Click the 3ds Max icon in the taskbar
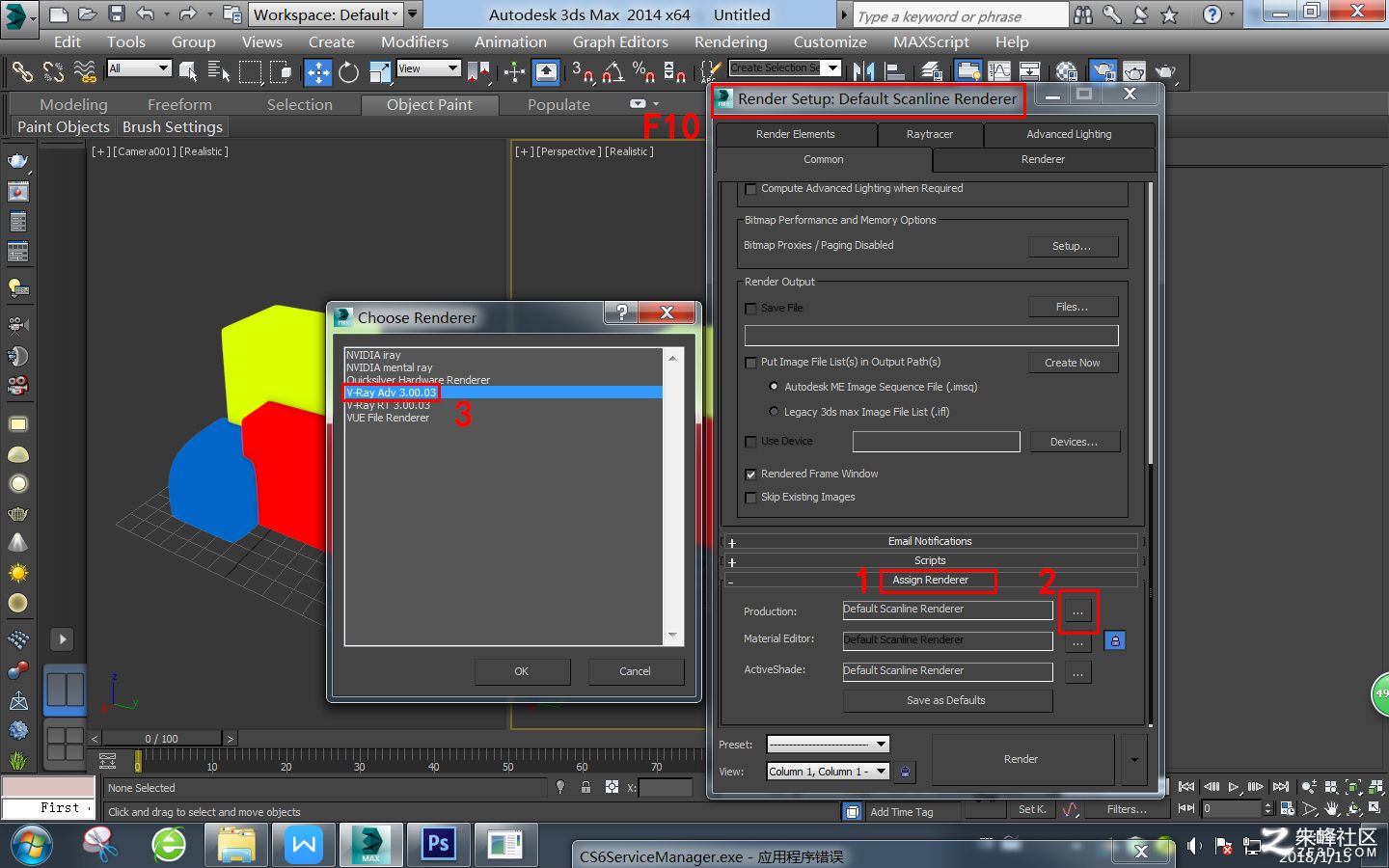The height and width of the screenshot is (868, 1389). (370, 845)
